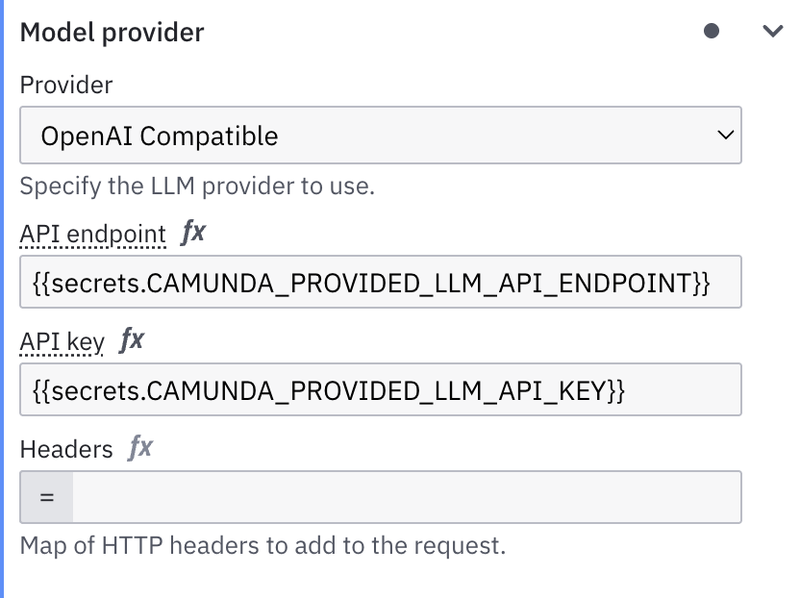
Task: Click the Provider field label
Action: [66, 85]
